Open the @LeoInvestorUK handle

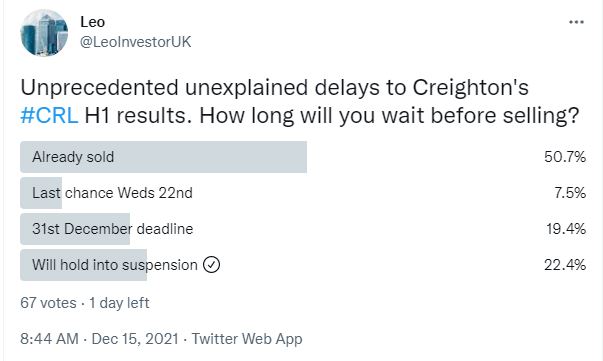135,42
